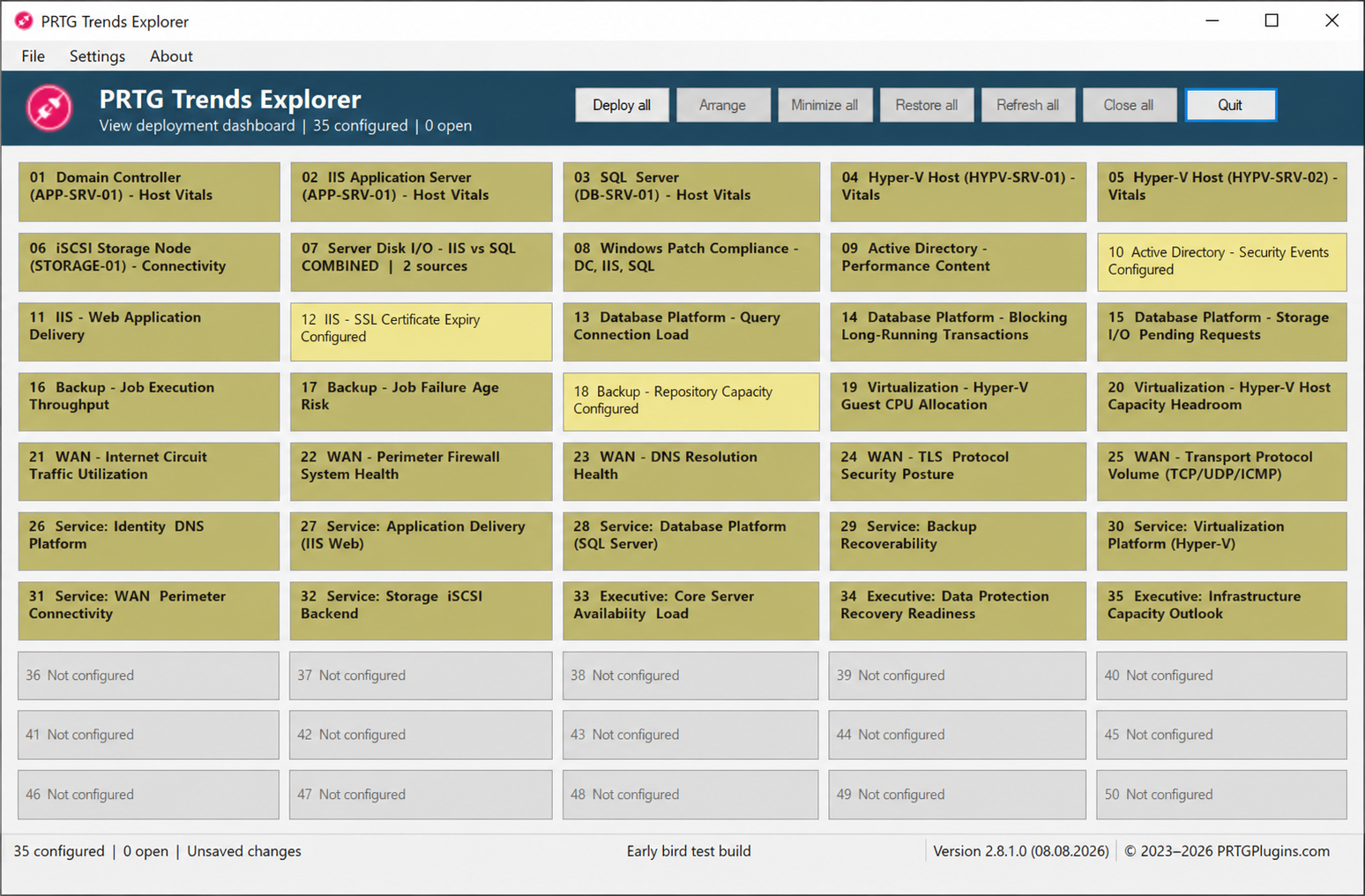This screenshot has width=1365, height=896.
Task: Click the Minimize all button
Action: [824, 105]
